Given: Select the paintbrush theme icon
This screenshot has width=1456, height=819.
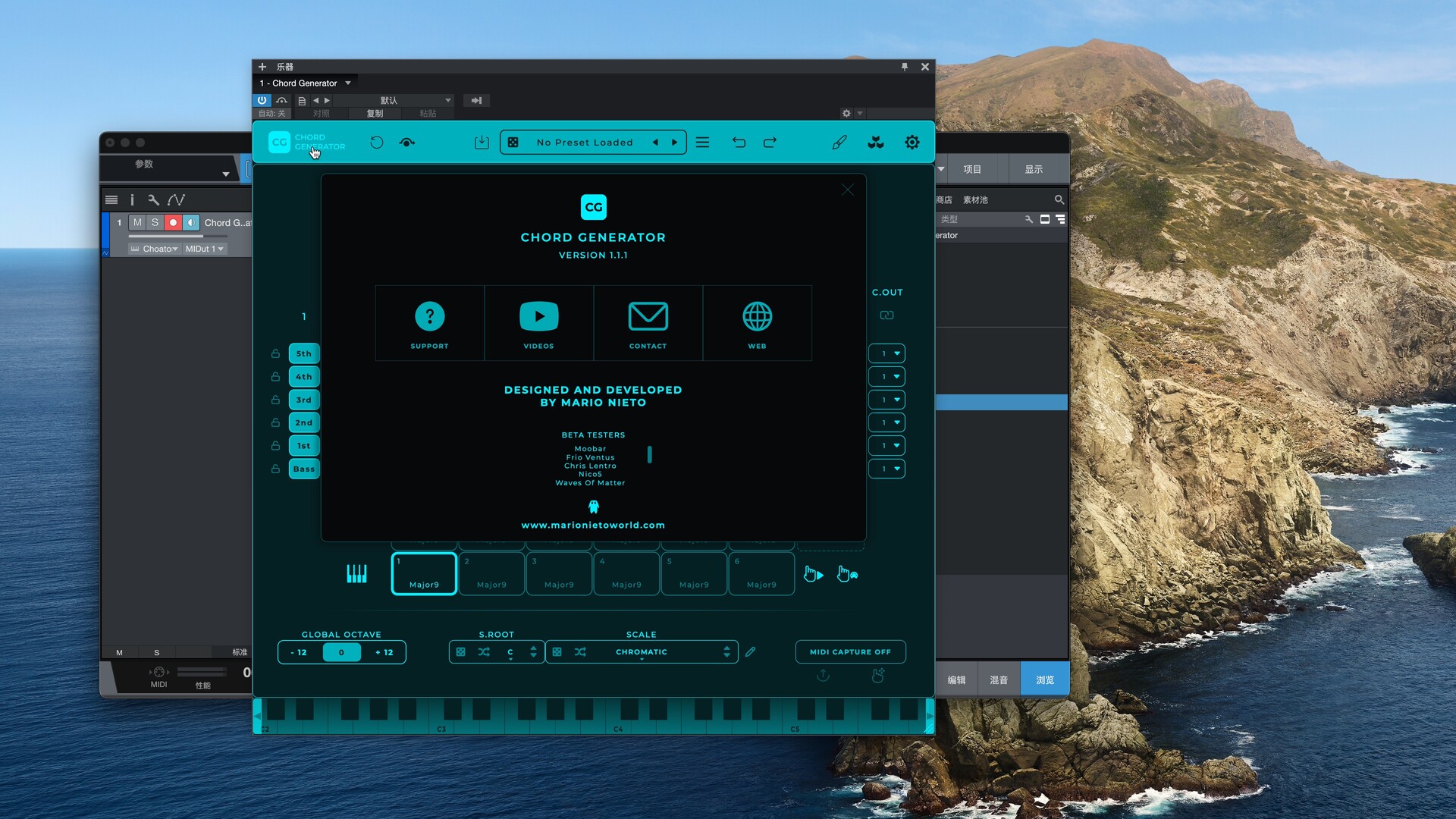Looking at the screenshot, I should coord(839,142).
